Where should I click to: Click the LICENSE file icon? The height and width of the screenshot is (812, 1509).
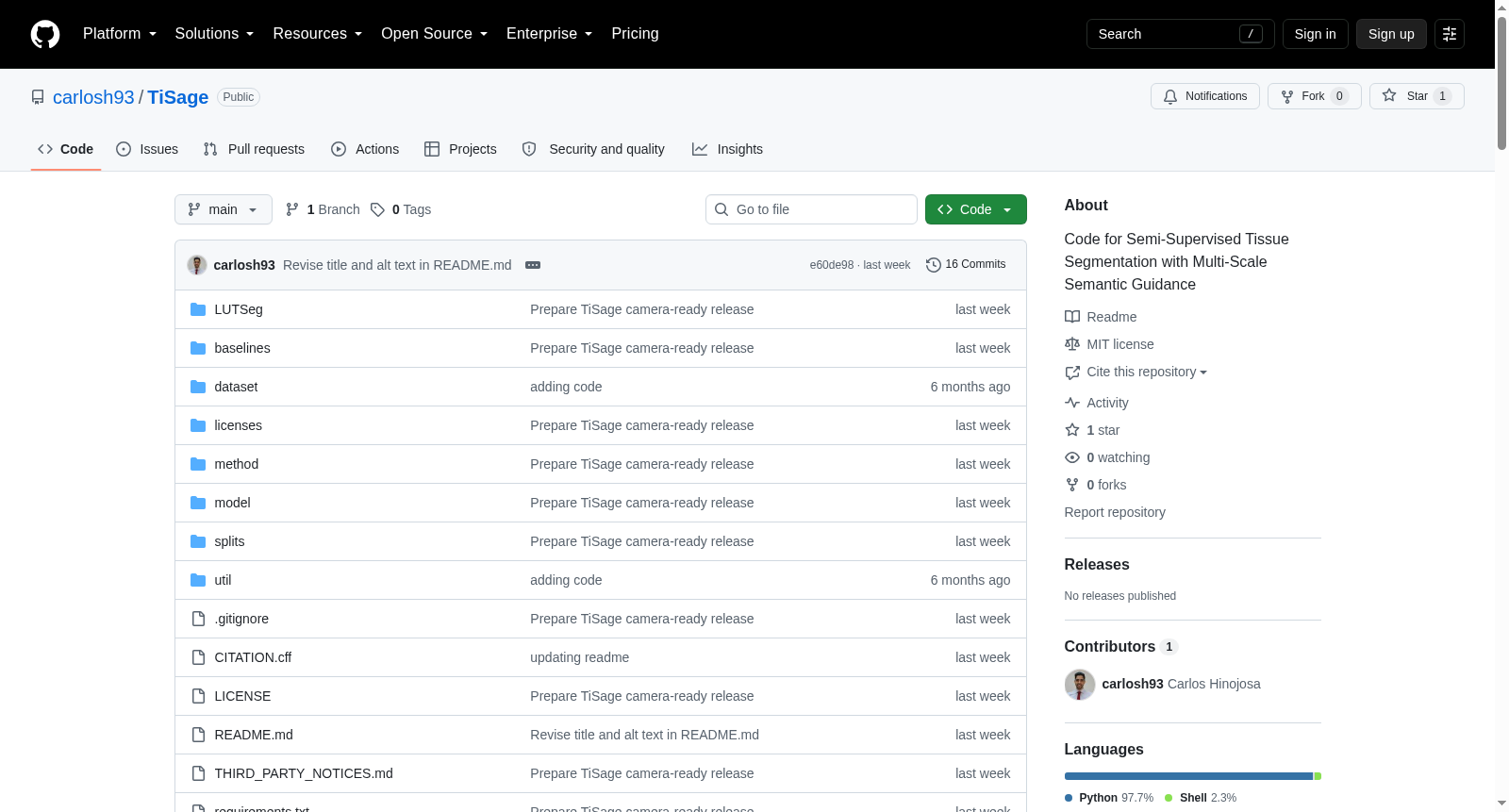(x=198, y=696)
